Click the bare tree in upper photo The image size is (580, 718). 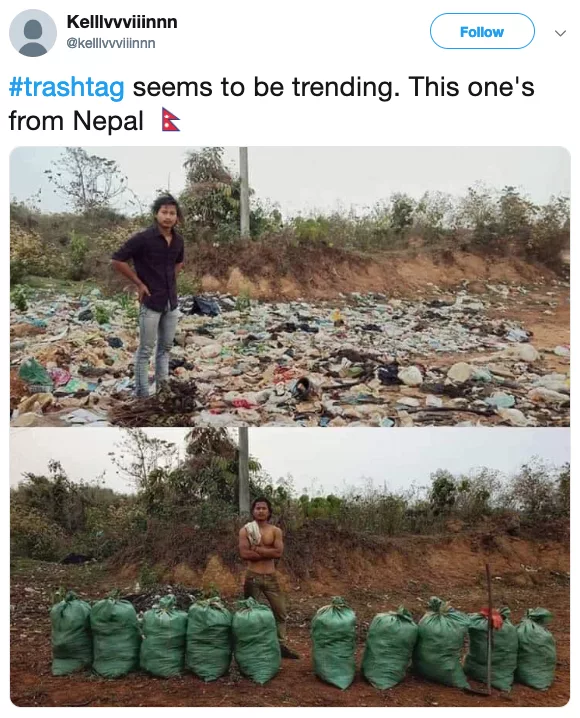click(x=87, y=179)
